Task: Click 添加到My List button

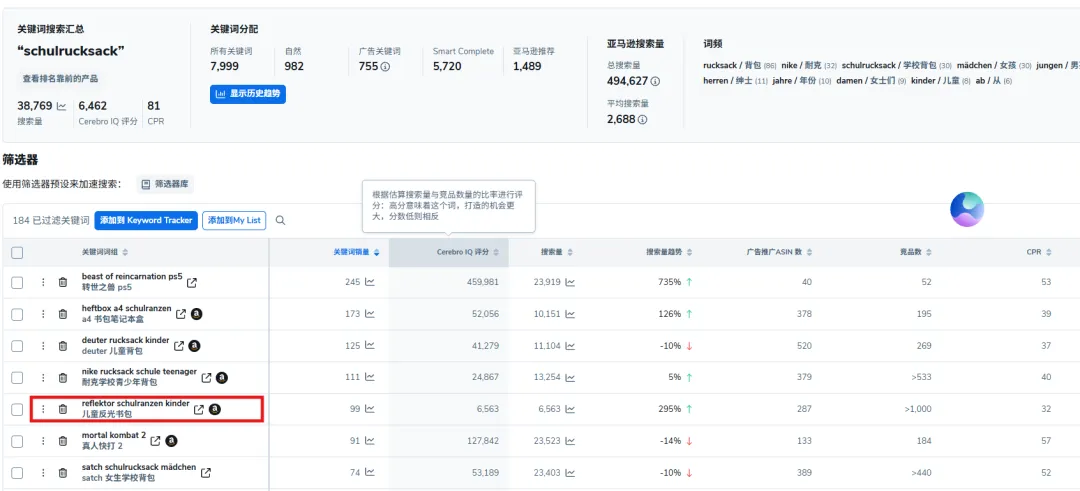Action: click(x=234, y=220)
